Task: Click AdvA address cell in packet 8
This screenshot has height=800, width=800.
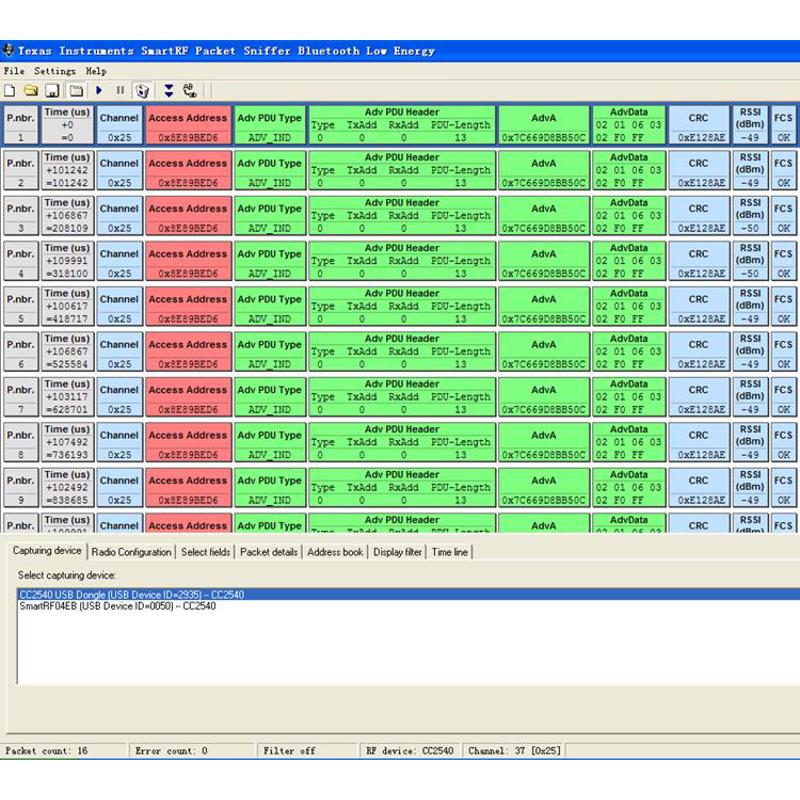Action: [x=544, y=442]
